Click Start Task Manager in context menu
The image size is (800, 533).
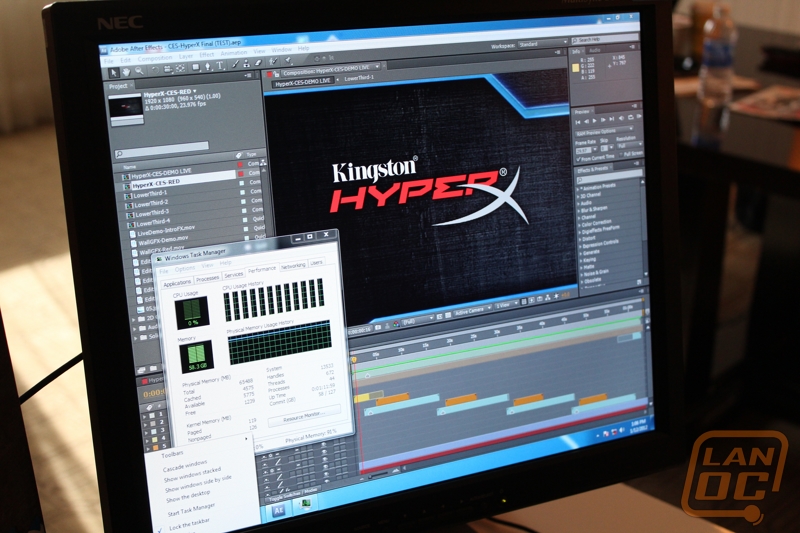tap(191, 510)
